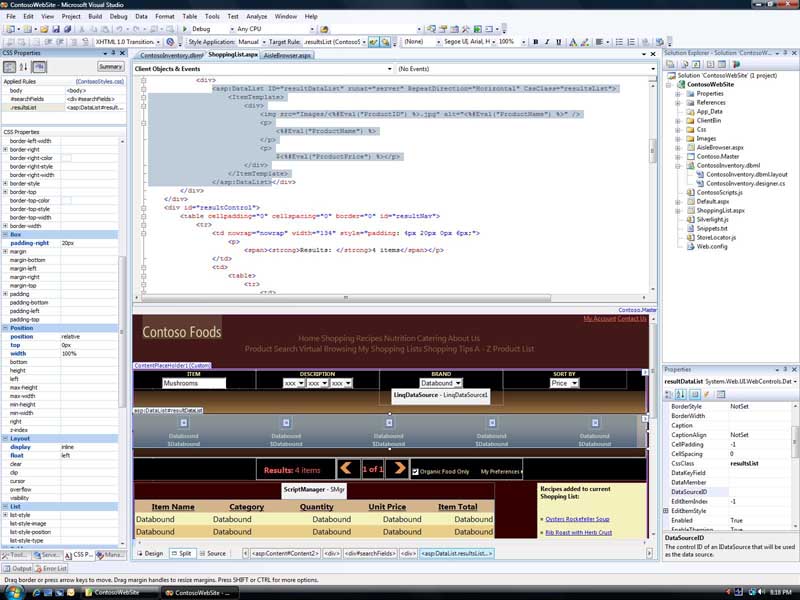Collapse the Box section in CSS Properties

tap(6, 235)
